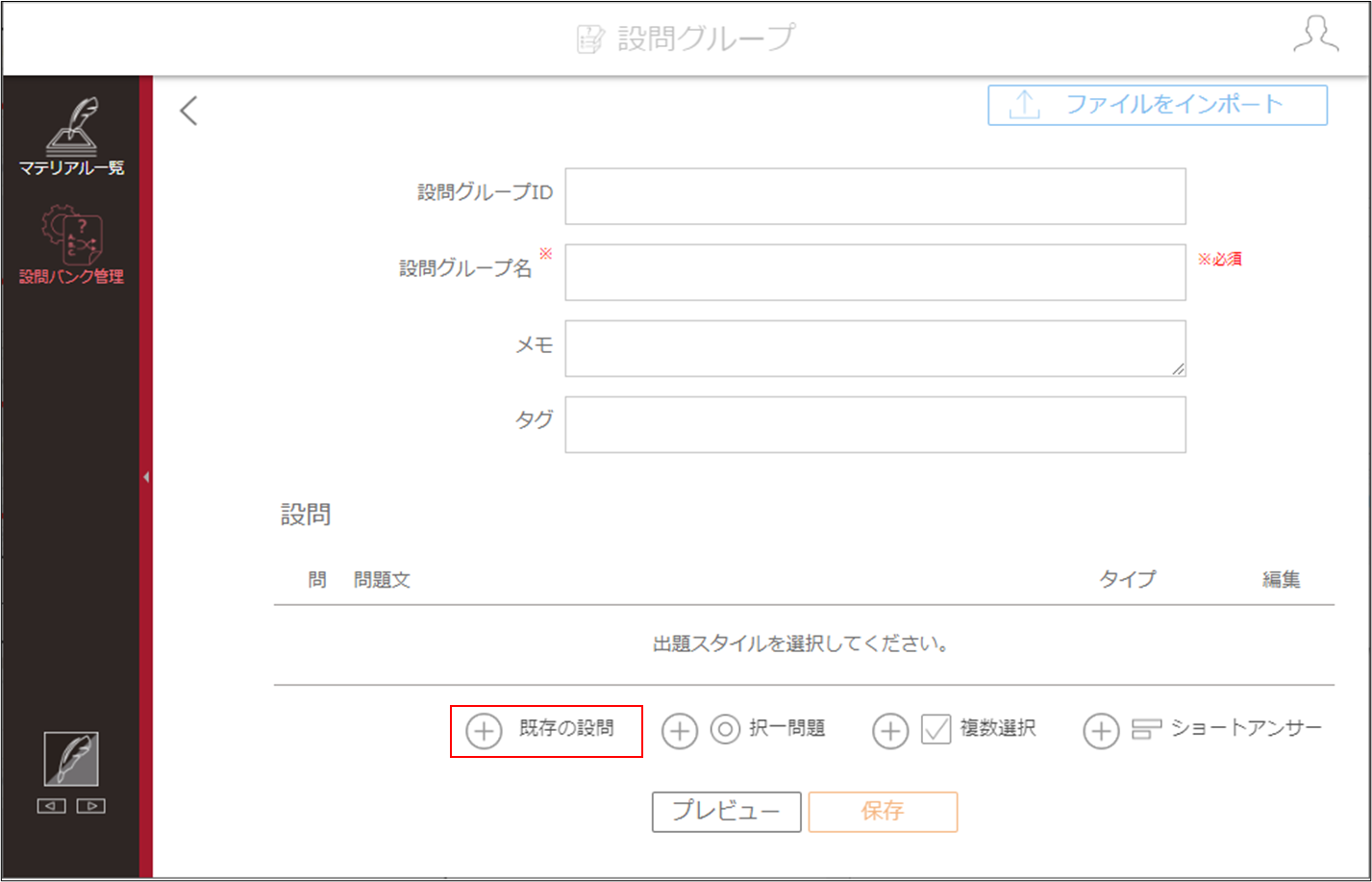Add a ショートアンサー question via its label
This screenshot has width=1372, height=882.
coord(1247,728)
